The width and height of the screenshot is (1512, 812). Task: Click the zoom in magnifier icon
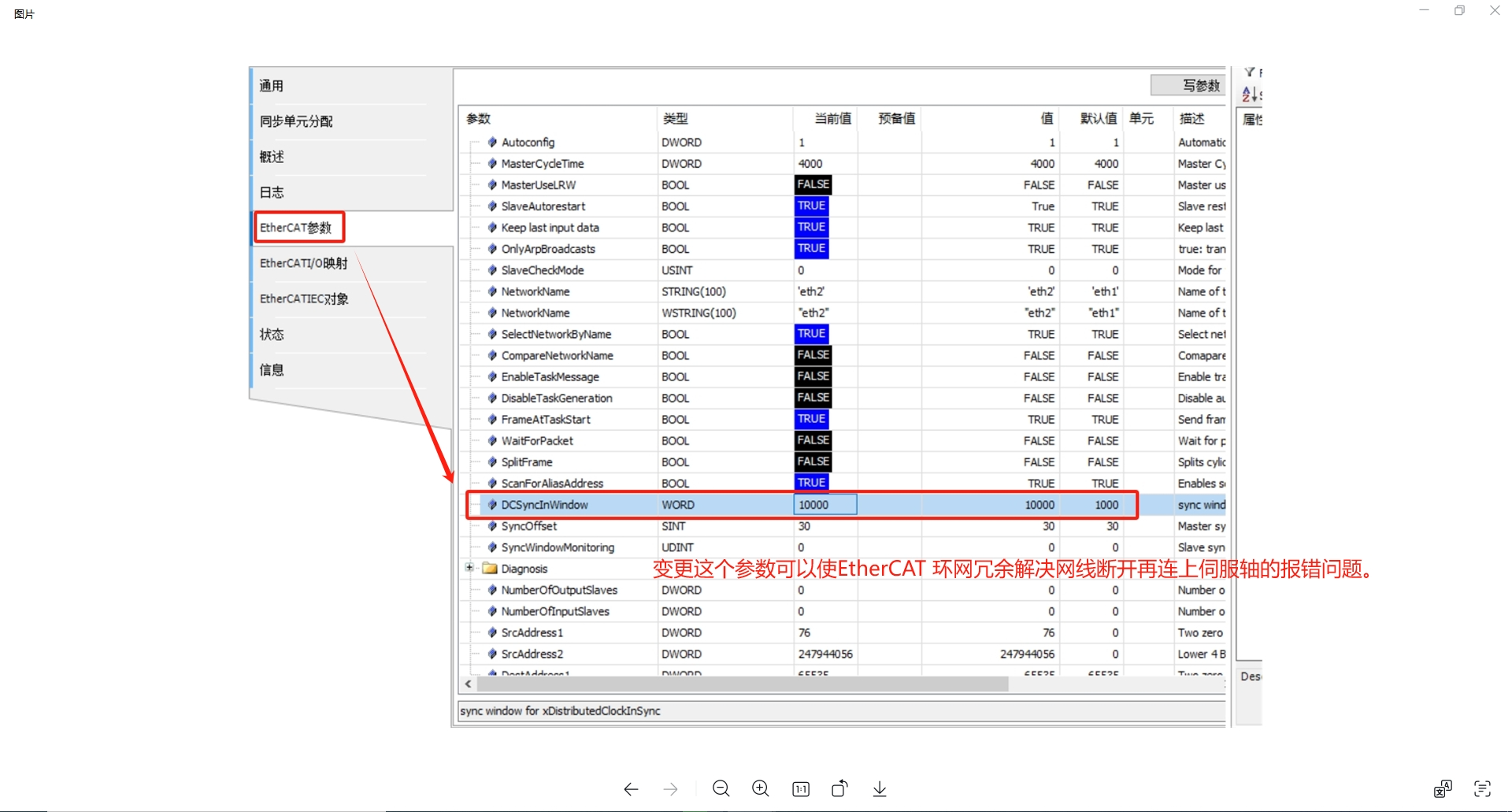tap(761, 789)
